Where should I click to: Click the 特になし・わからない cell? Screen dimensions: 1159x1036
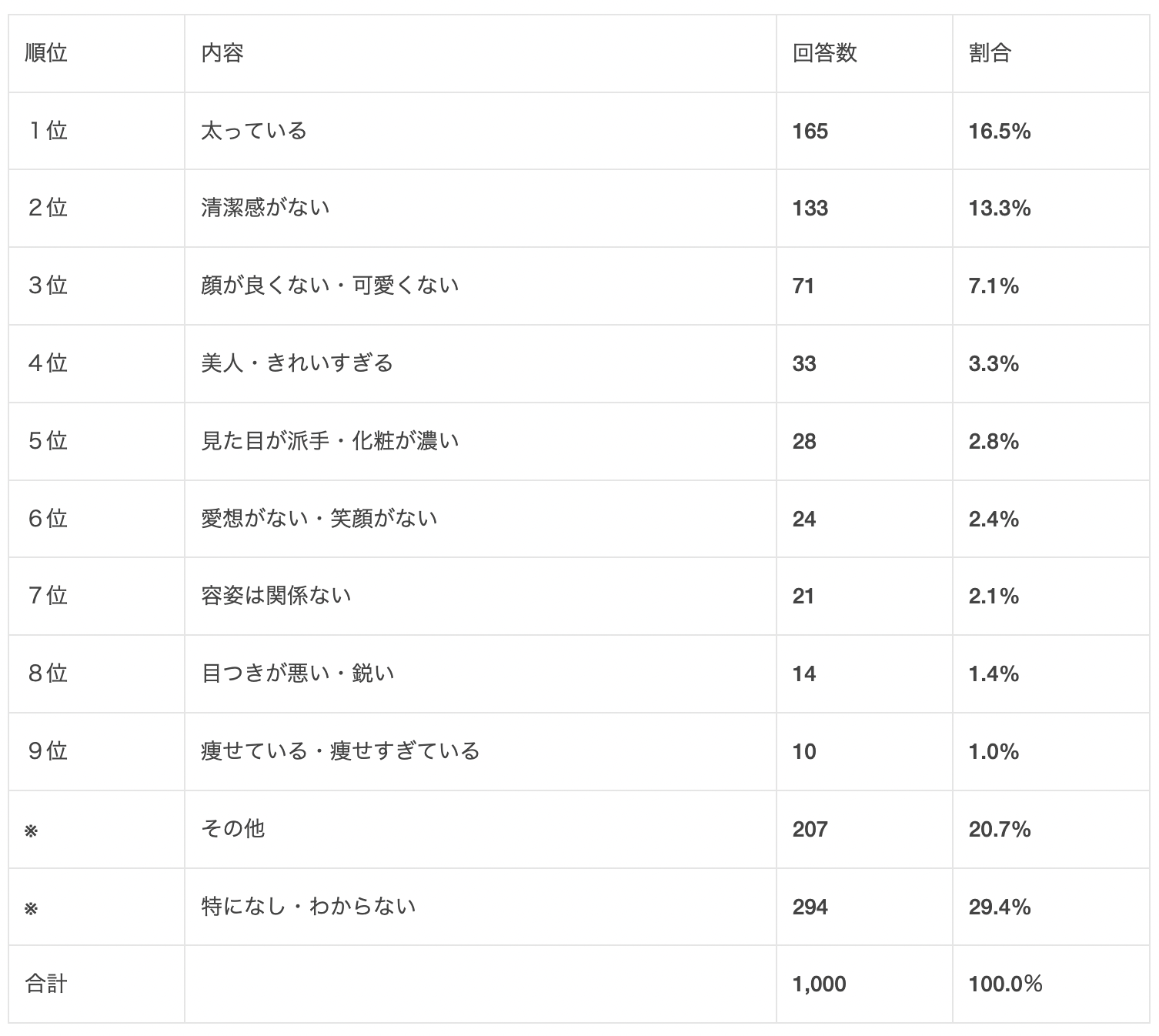point(309,907)
